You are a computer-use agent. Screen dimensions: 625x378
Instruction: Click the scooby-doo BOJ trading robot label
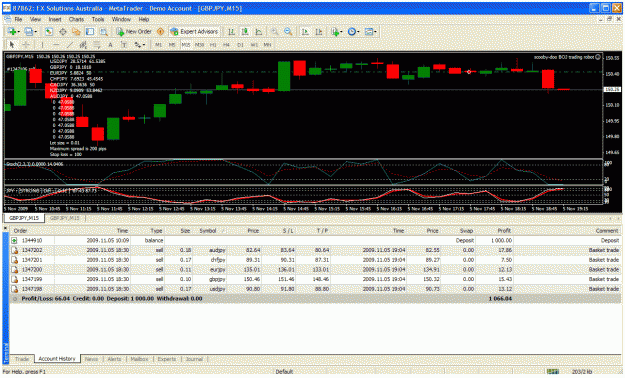[x=564, y=57]
